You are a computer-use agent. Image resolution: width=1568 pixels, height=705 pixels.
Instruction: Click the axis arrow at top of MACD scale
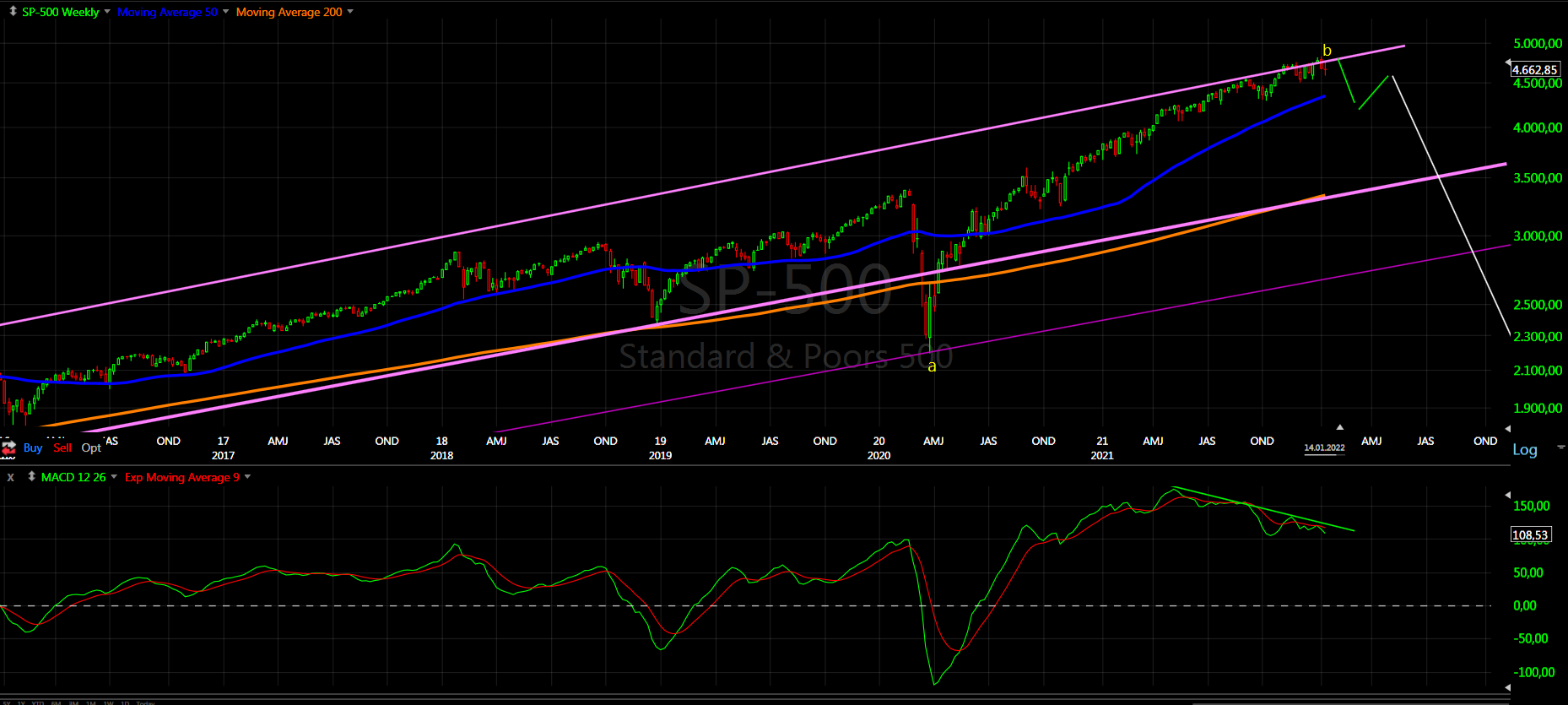(1508, 495)
